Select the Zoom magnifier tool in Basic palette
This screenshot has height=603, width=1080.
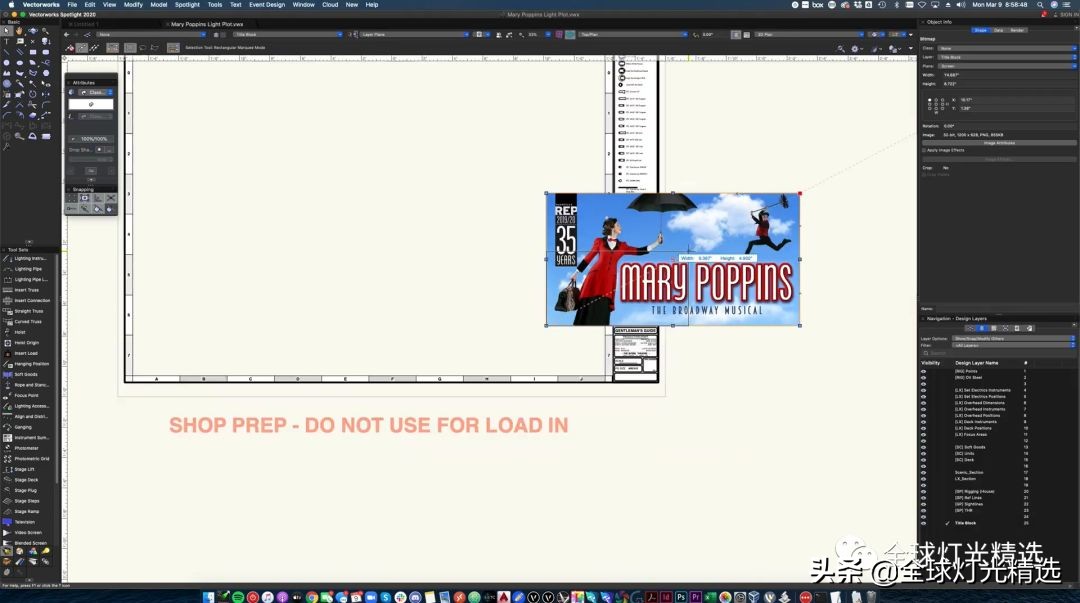[45, 31]
